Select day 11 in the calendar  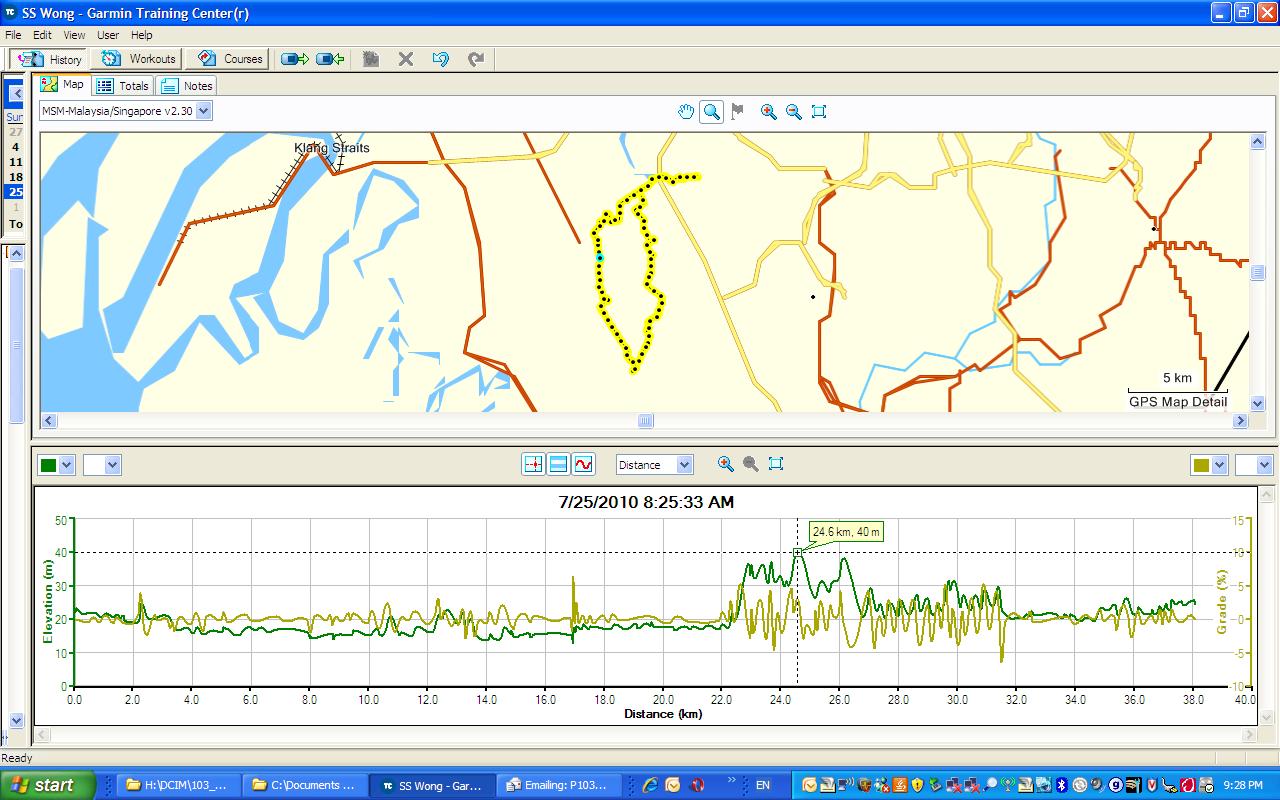click(15, 162)
